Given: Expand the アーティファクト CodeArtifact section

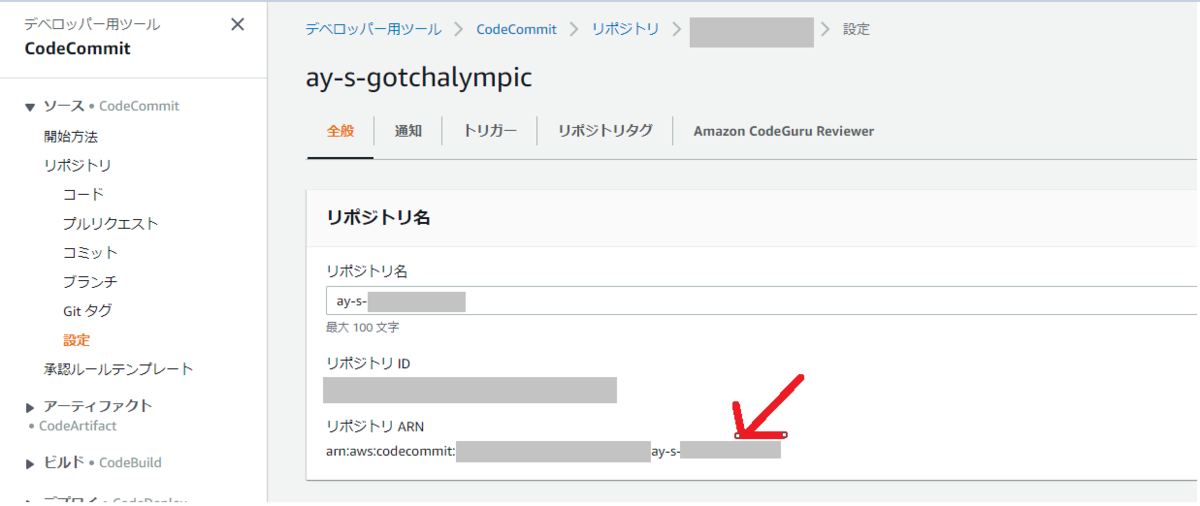Looking at the screenshot, I should tap(30, 406).
